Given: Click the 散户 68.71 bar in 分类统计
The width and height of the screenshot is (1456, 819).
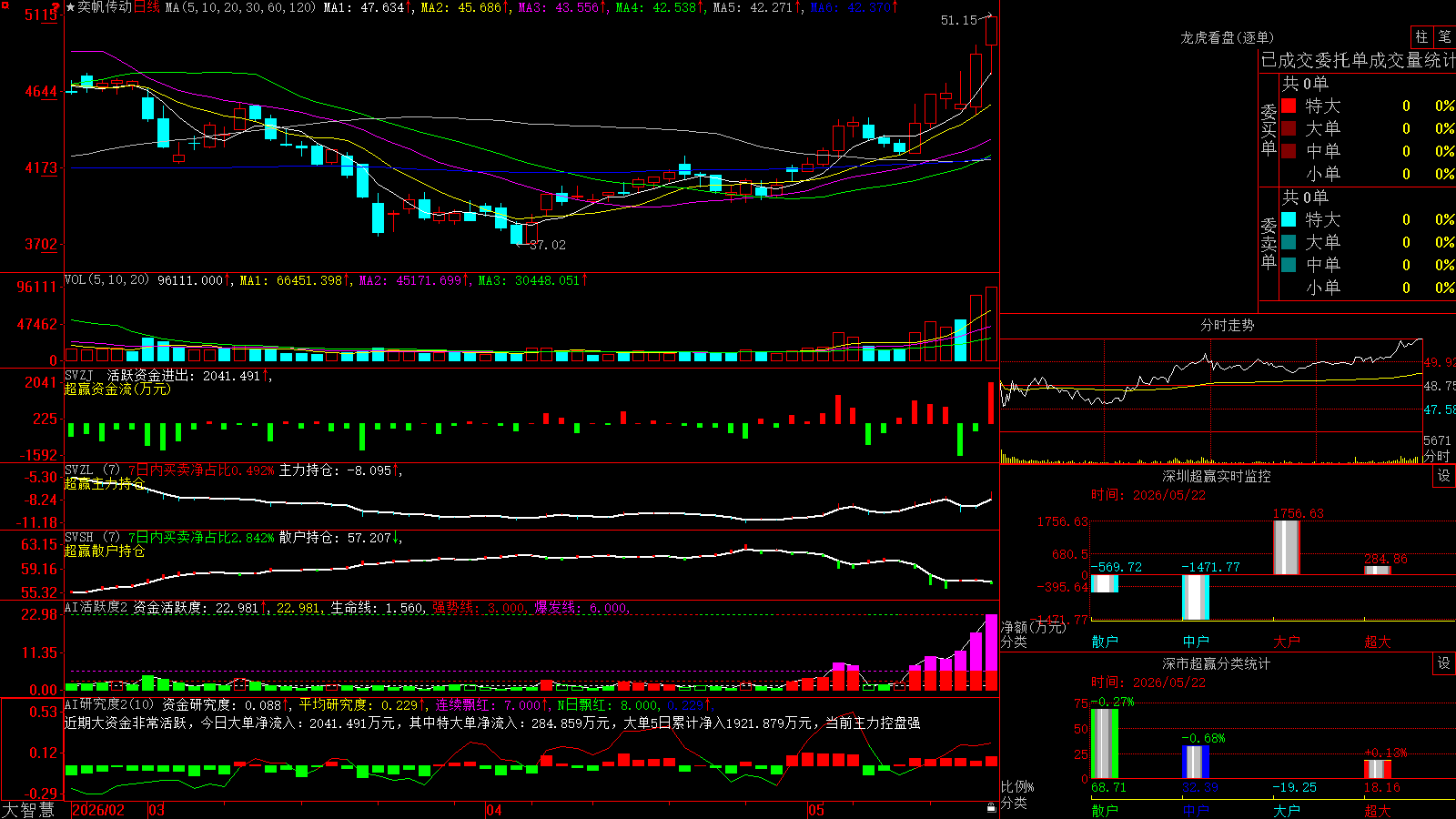Looking at the screenshot, I should point(1105,743).
